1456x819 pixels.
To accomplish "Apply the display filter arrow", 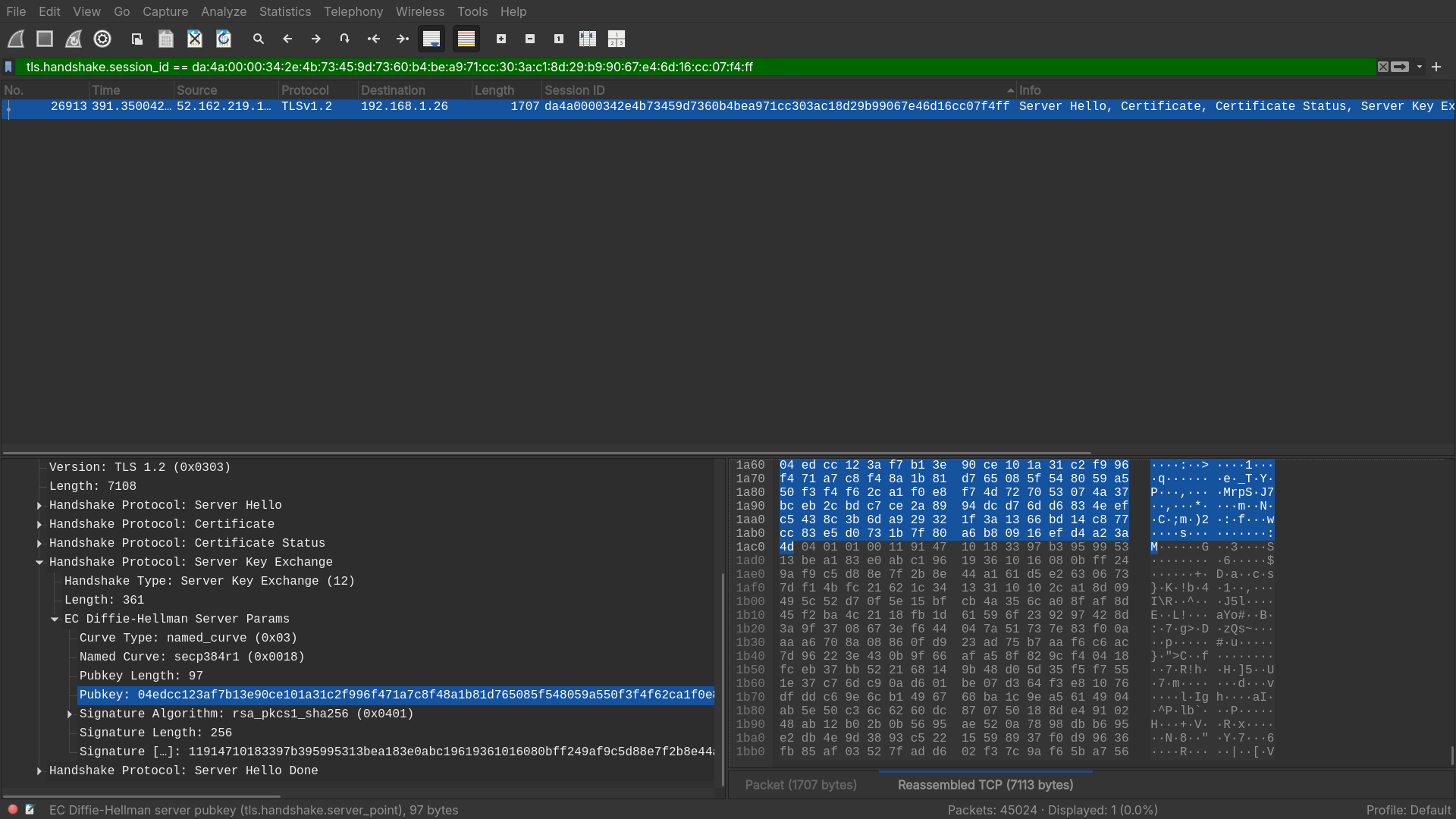I will 1400,67.
